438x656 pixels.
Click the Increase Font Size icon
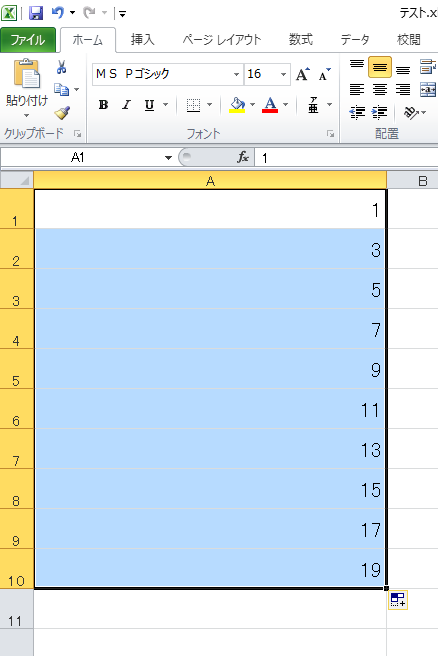pos(303,74)
